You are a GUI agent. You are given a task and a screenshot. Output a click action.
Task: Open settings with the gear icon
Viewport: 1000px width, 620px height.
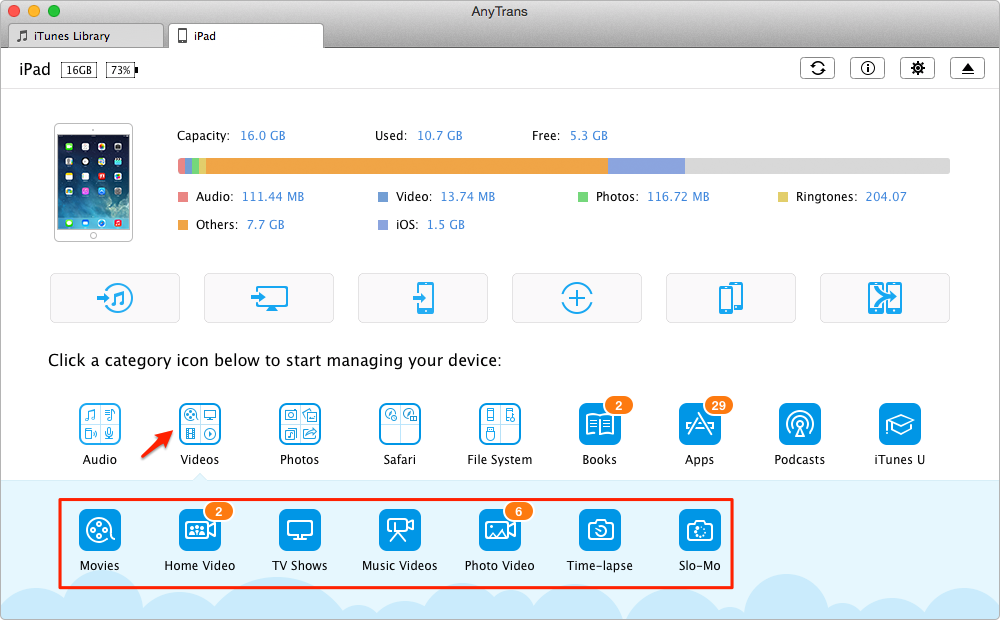917,68
